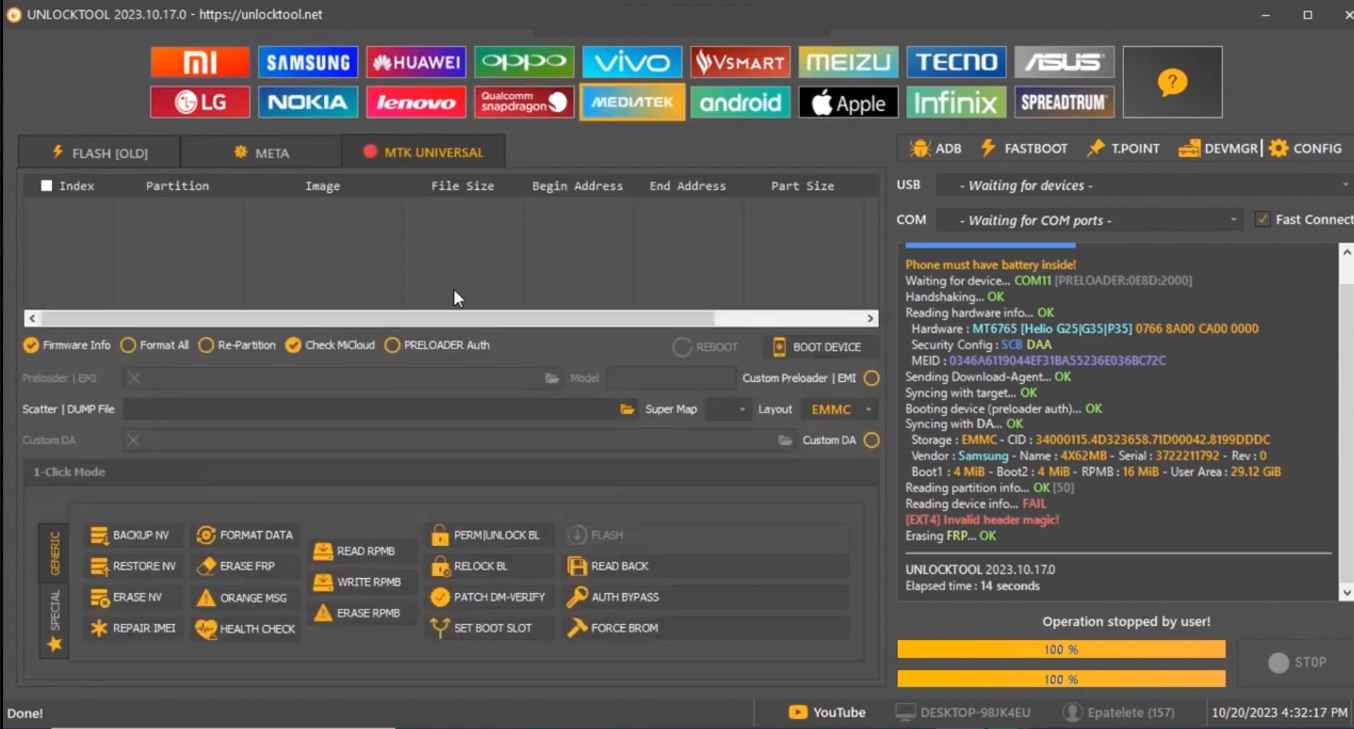Viewport: 1354px width, 729px height.
Task: Click the log panel vertical scrollbar
Action: click(1346, 422)
